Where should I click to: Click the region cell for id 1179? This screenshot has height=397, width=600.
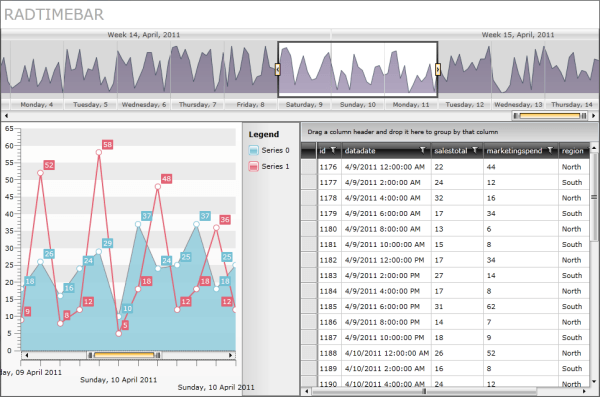point(574,213)
